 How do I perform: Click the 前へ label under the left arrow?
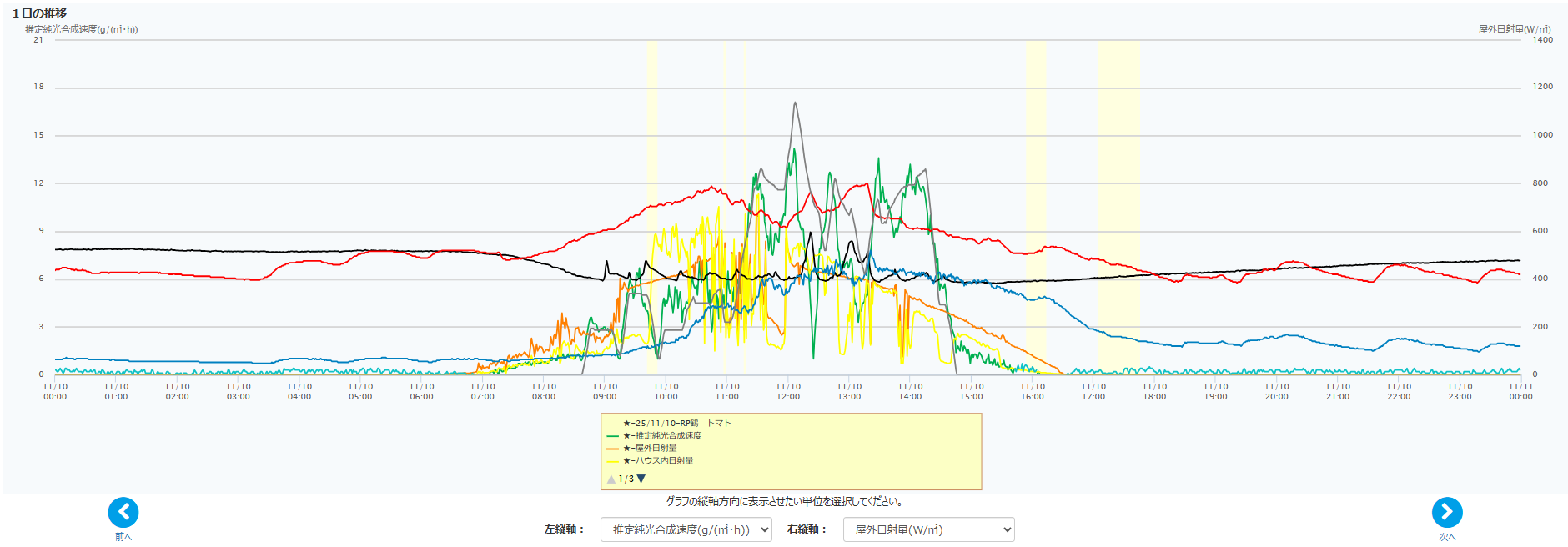(123, 537)
